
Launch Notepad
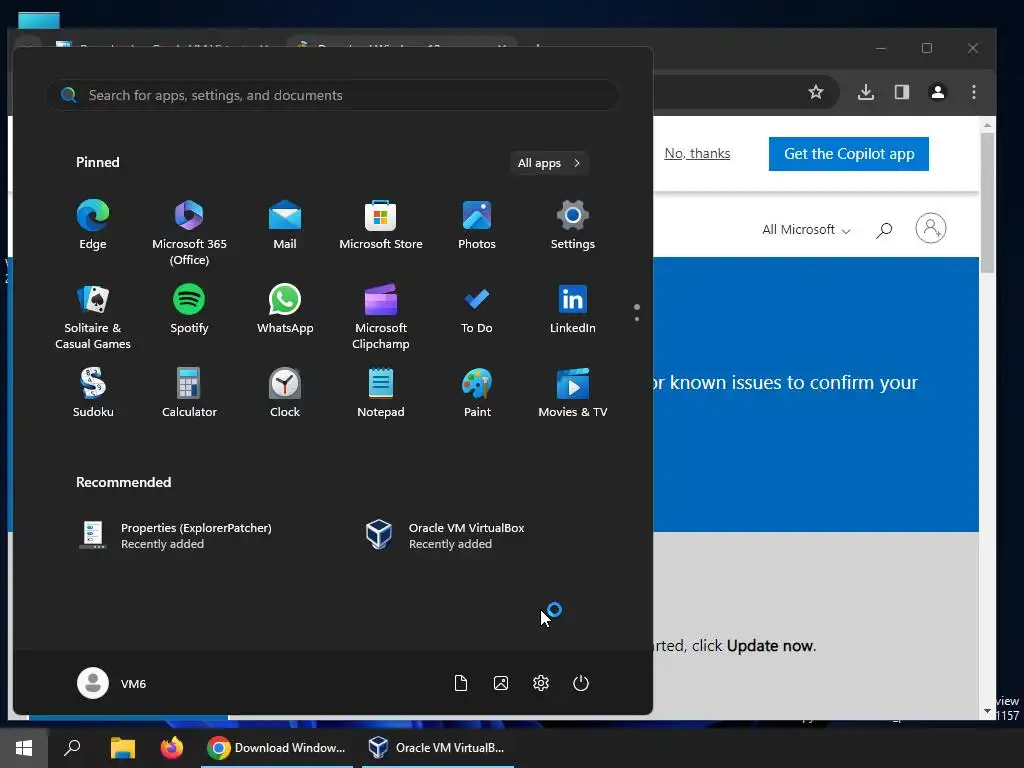381,393
